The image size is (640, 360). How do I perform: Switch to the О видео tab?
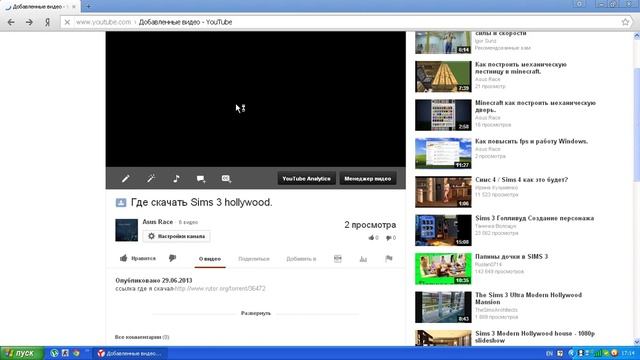210,259
